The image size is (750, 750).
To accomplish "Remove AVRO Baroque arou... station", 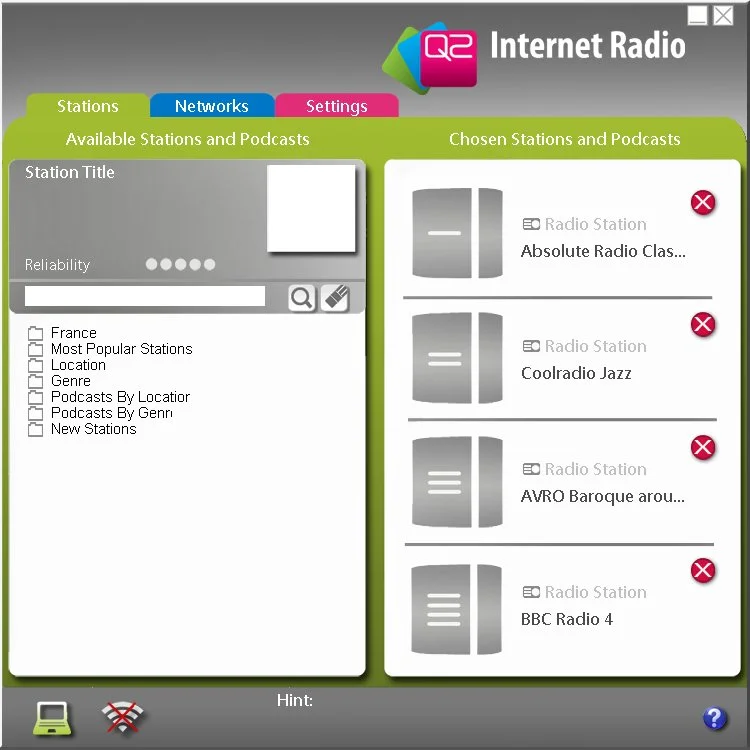I will point(703,447).
